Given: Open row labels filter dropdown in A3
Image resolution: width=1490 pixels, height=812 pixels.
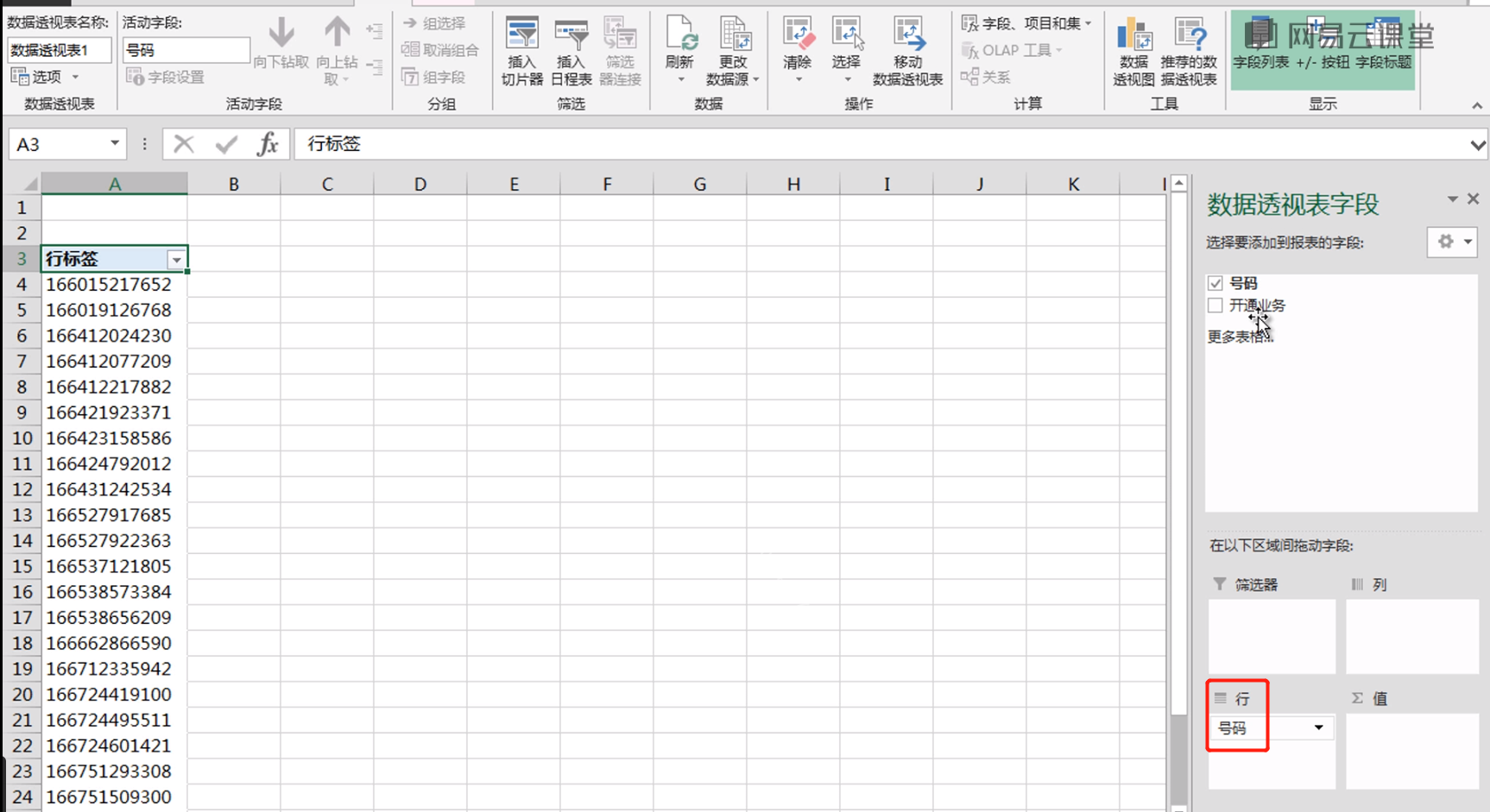Looking at the screenshot, I should [x=176, y=260].
